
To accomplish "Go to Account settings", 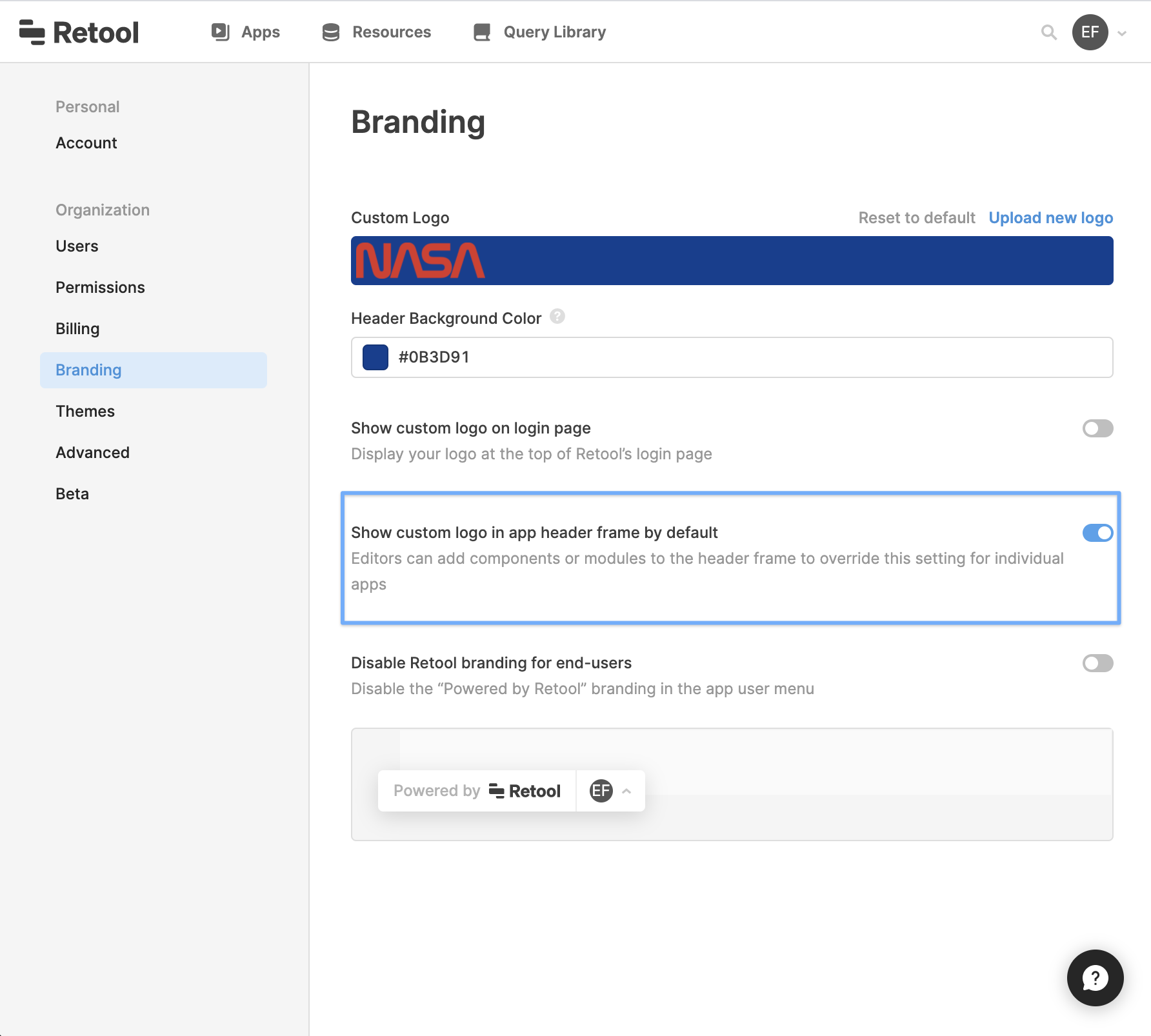I will pyautogui.click(x=86, y=143).
